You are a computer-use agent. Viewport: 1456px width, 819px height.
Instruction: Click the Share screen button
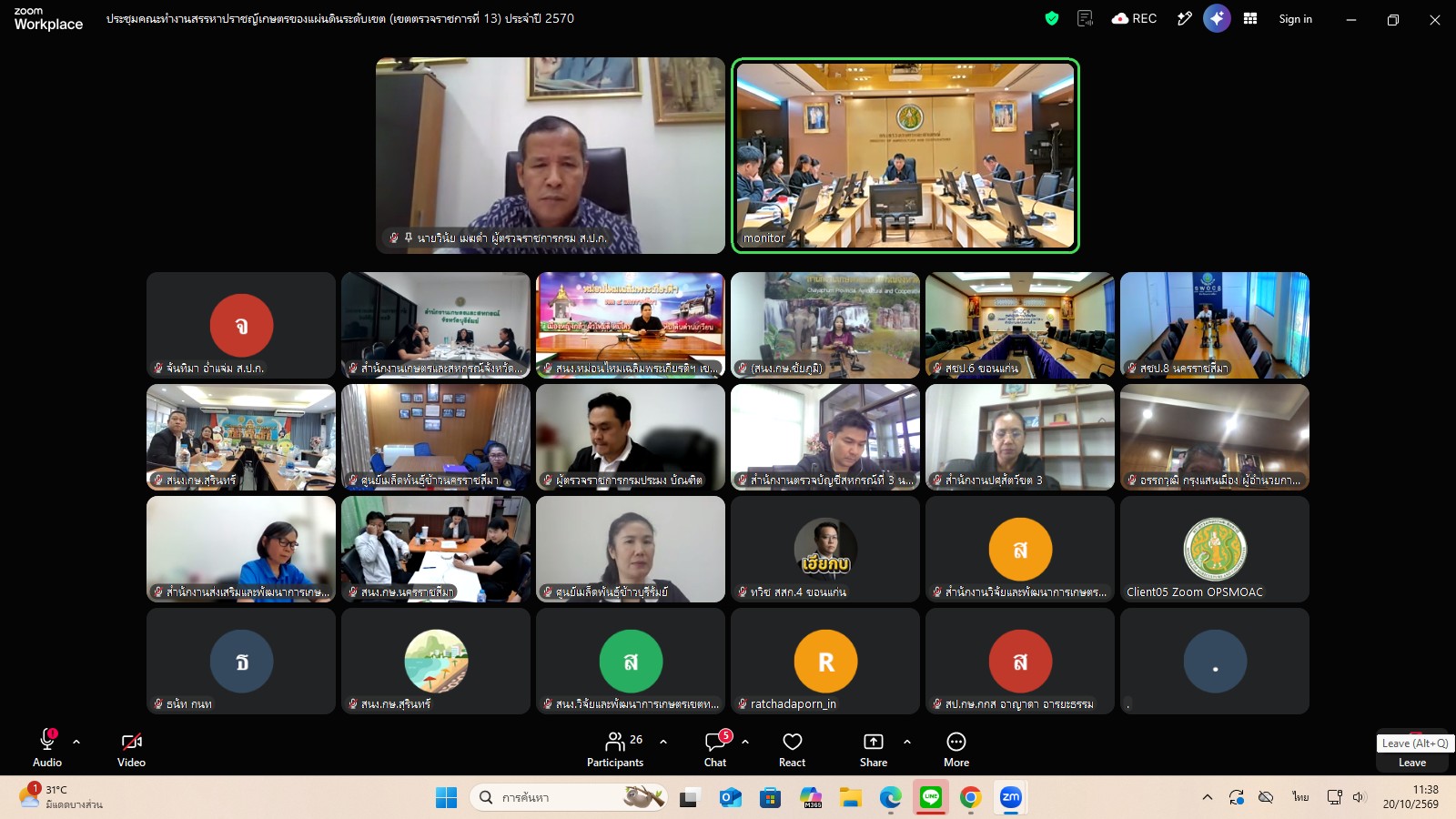tap(874, 749)
